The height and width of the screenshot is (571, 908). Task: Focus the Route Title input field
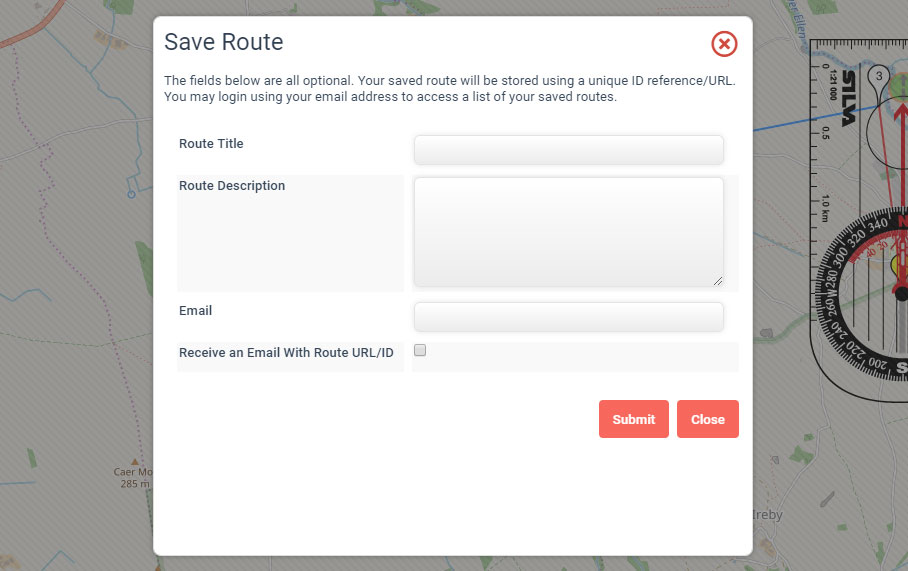(569, 150)
